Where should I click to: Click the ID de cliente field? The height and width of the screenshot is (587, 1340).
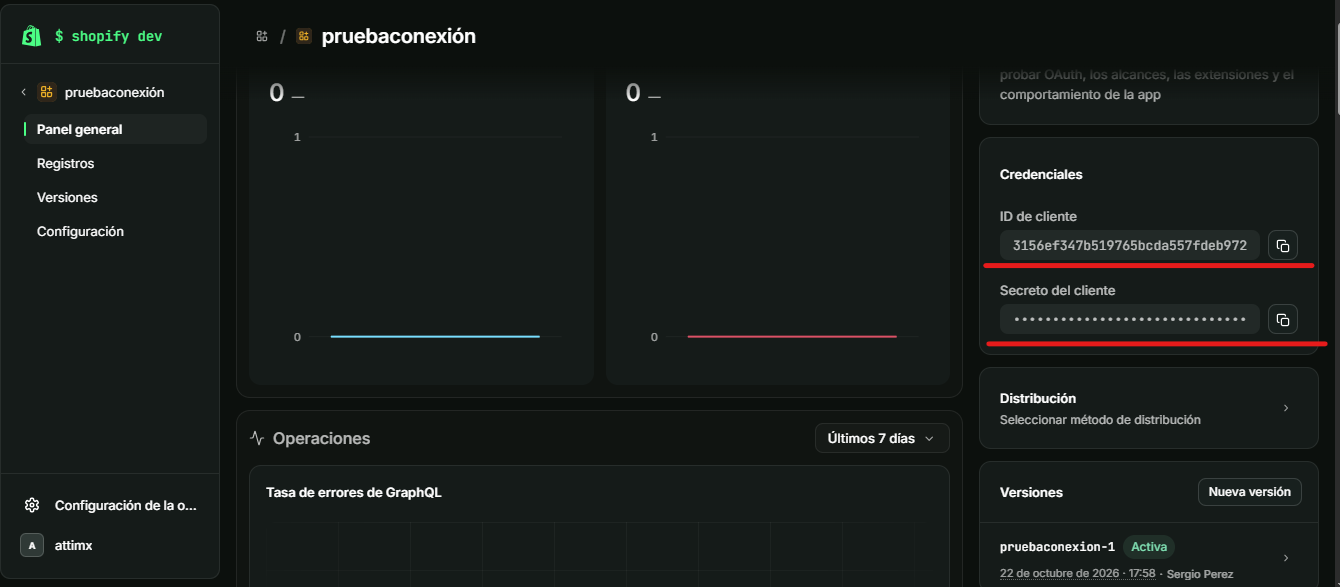click(x=1130, y=245)
